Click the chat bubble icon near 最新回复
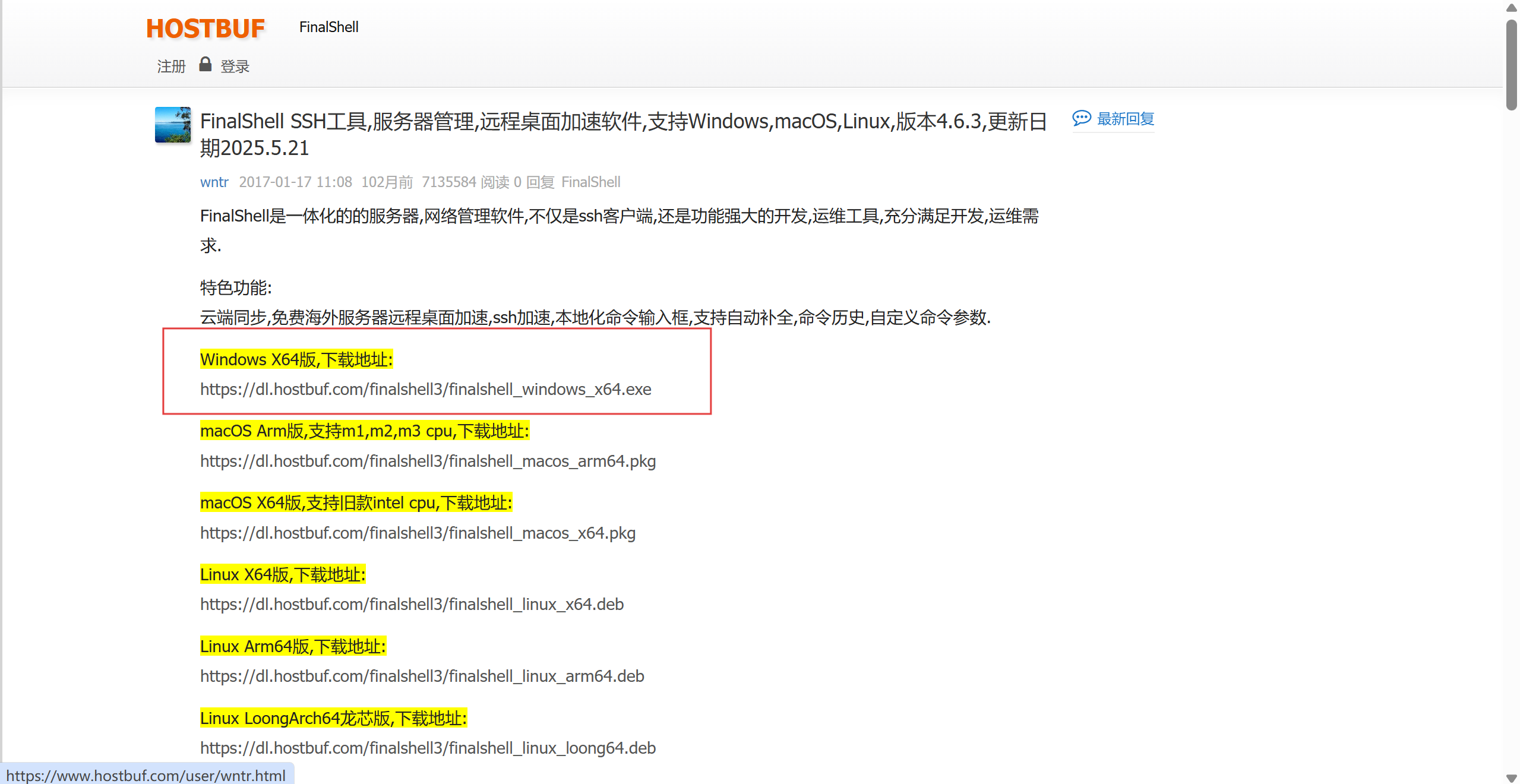This screenshot has width=1520, height=784. point(1081,118)
